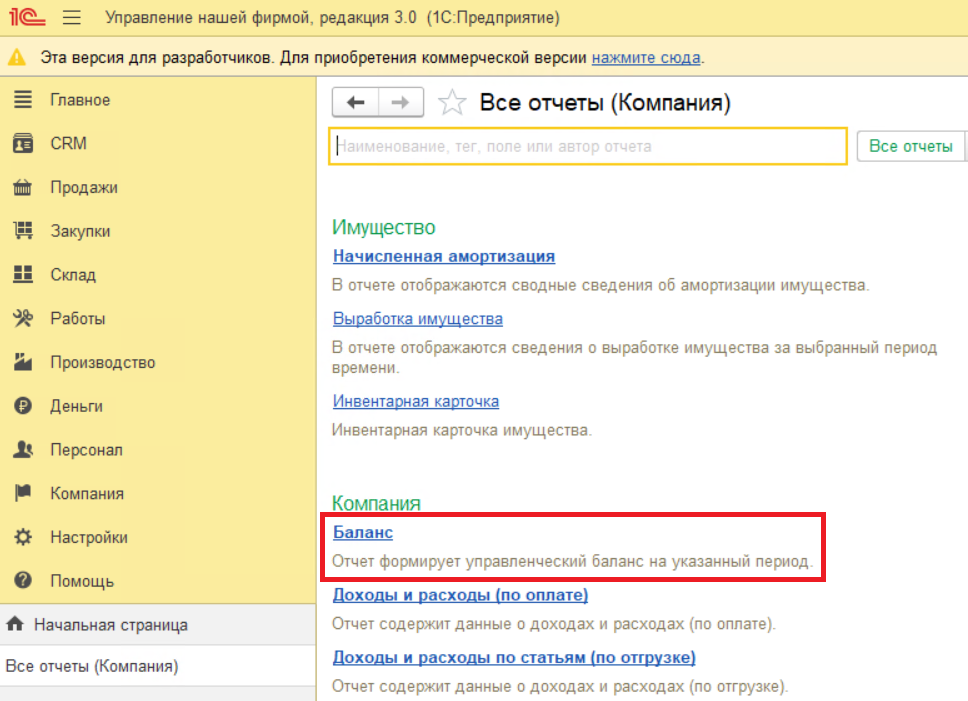Click the Персонал people icon

click(x=23, y=450)
